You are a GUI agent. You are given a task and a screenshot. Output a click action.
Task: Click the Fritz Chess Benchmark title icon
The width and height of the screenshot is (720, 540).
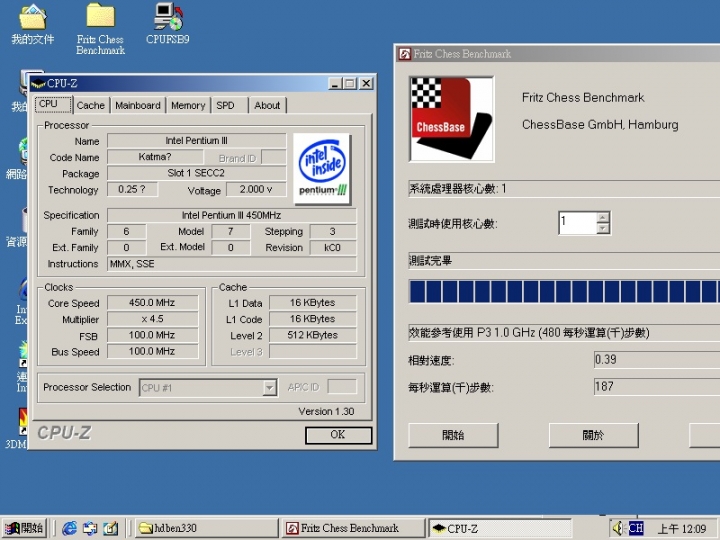(x=405, y=54)
